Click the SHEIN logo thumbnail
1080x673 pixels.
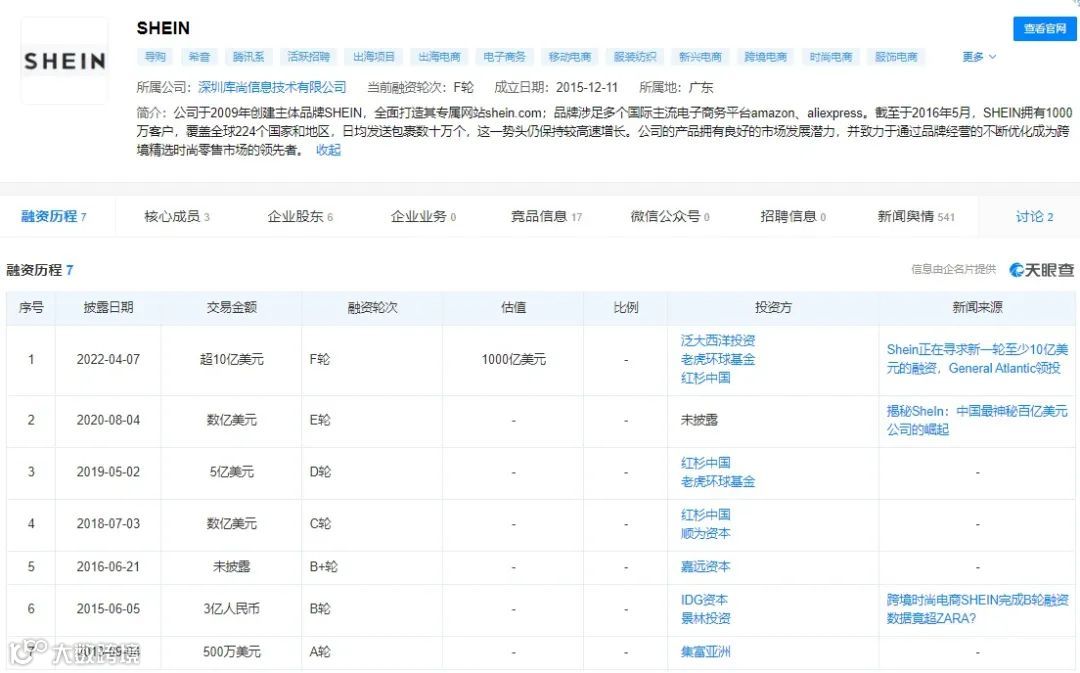(x=65, y=61)
